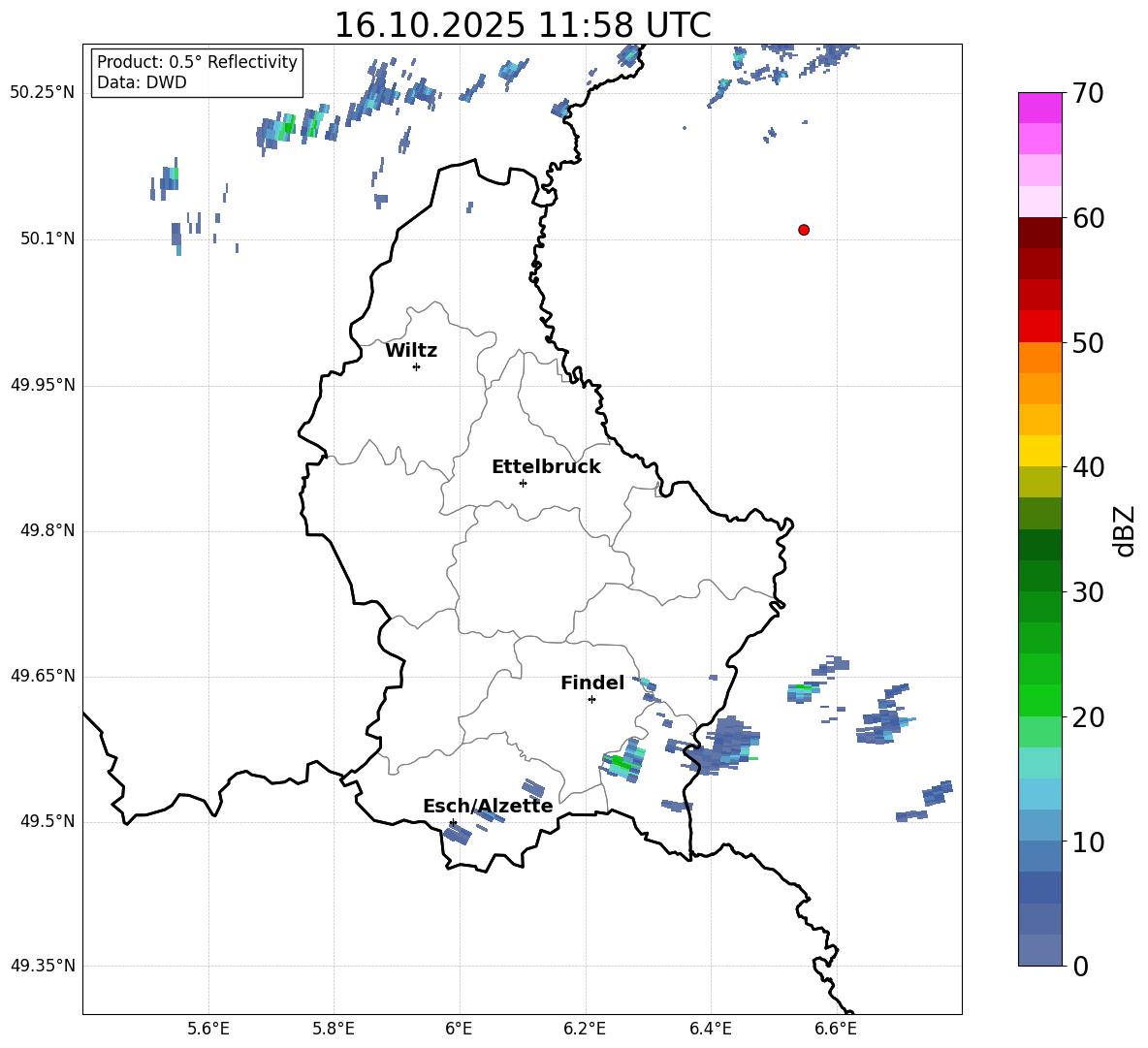Click the 70 tick label on colorbar

tap(1089, 94)
